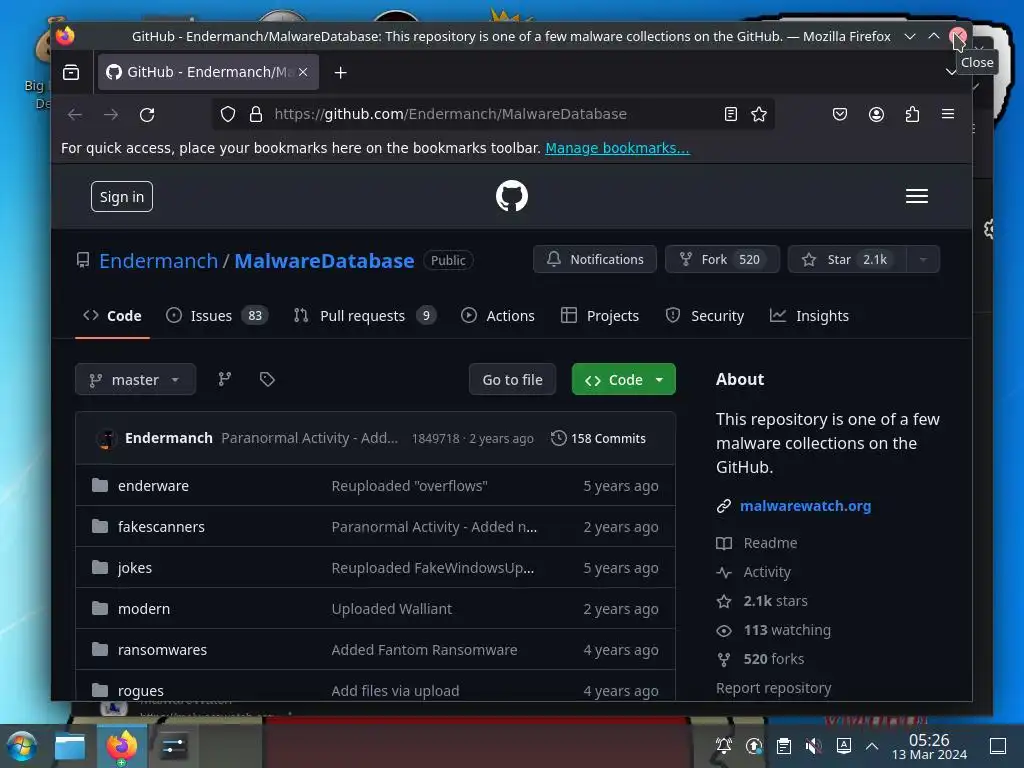Open Save to Pocket icon

point(840,114)
